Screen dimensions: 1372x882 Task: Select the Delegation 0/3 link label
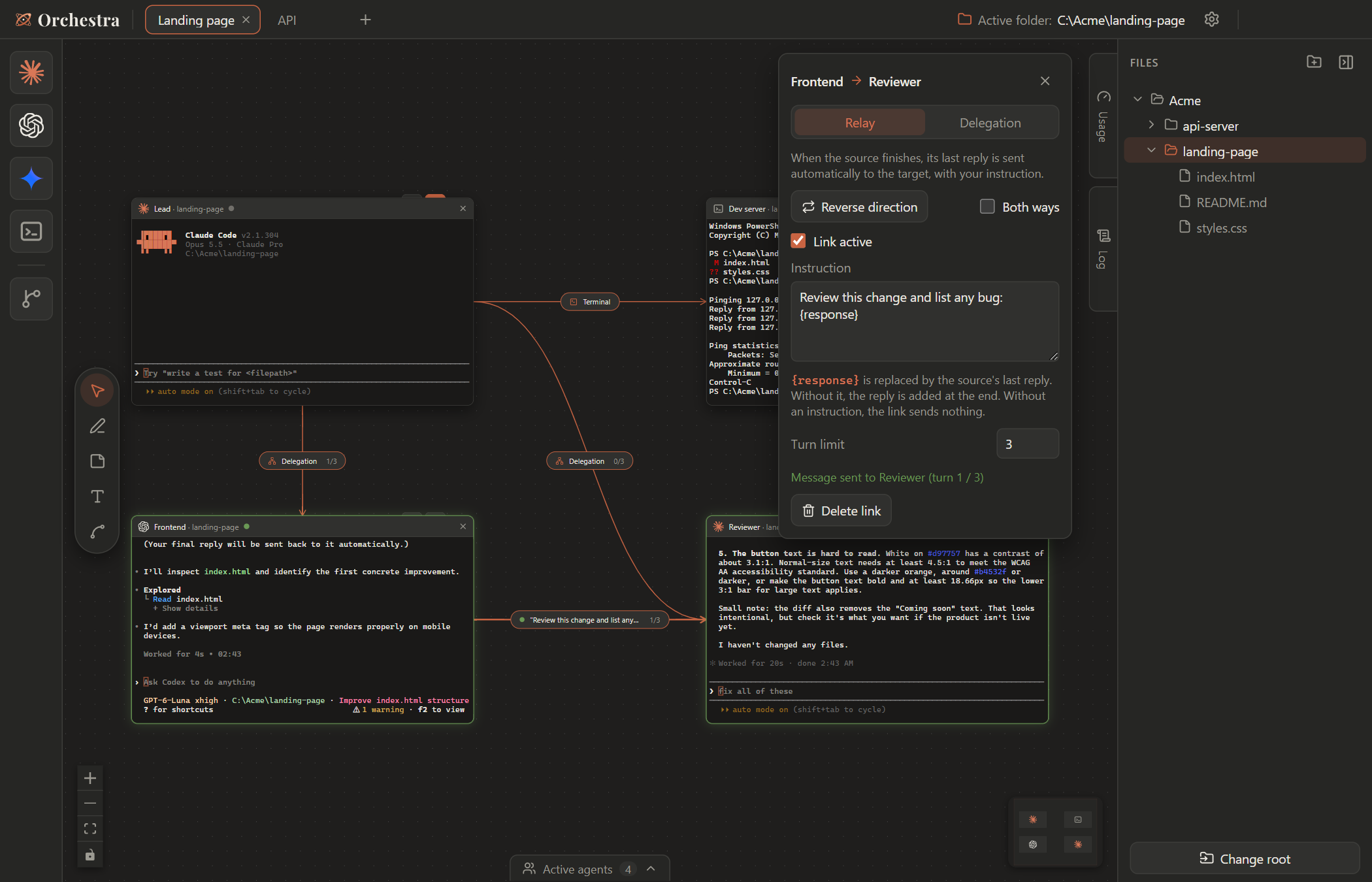589,461
